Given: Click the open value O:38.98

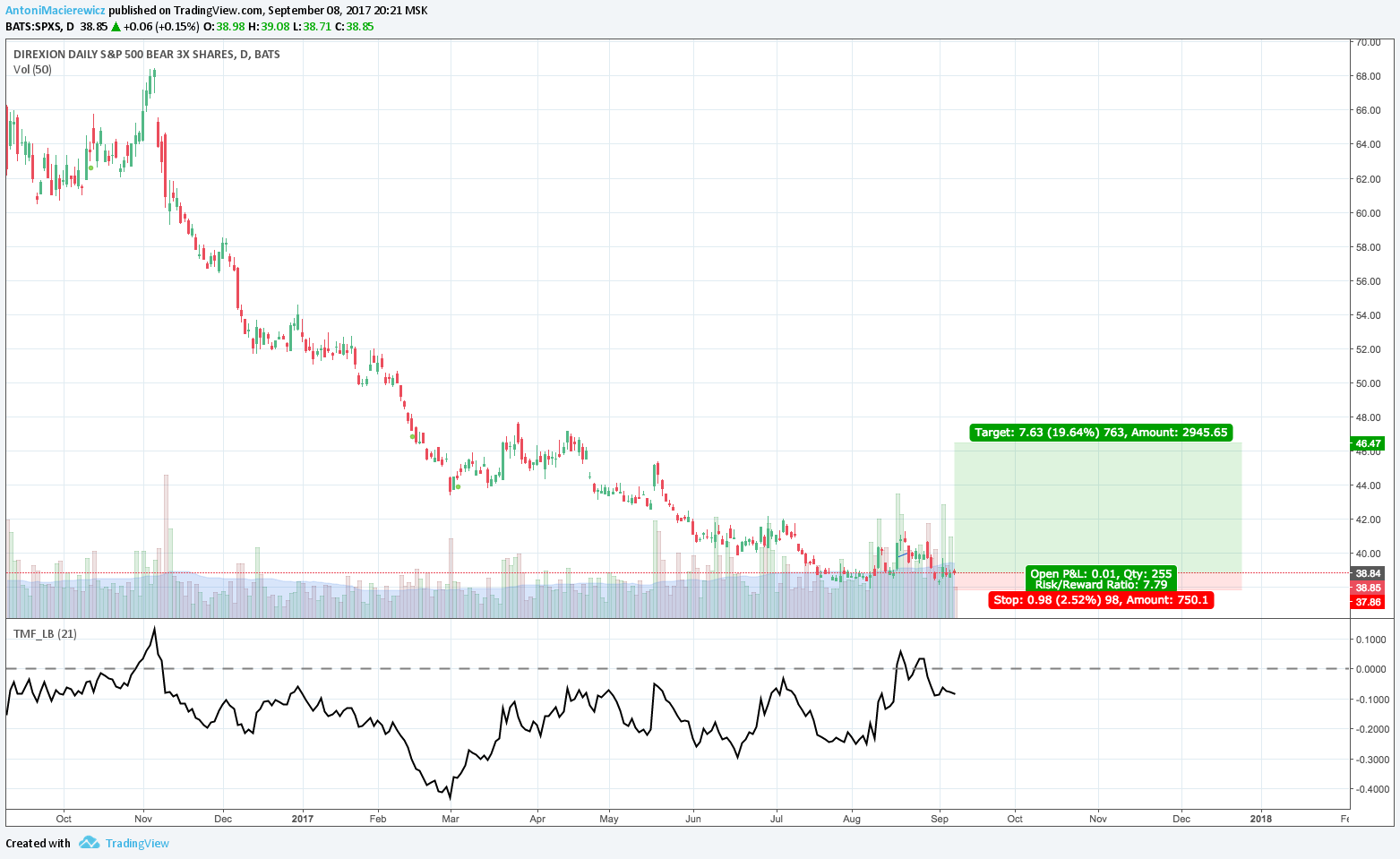Looking at the screenshot, I should tap(224, 27).
